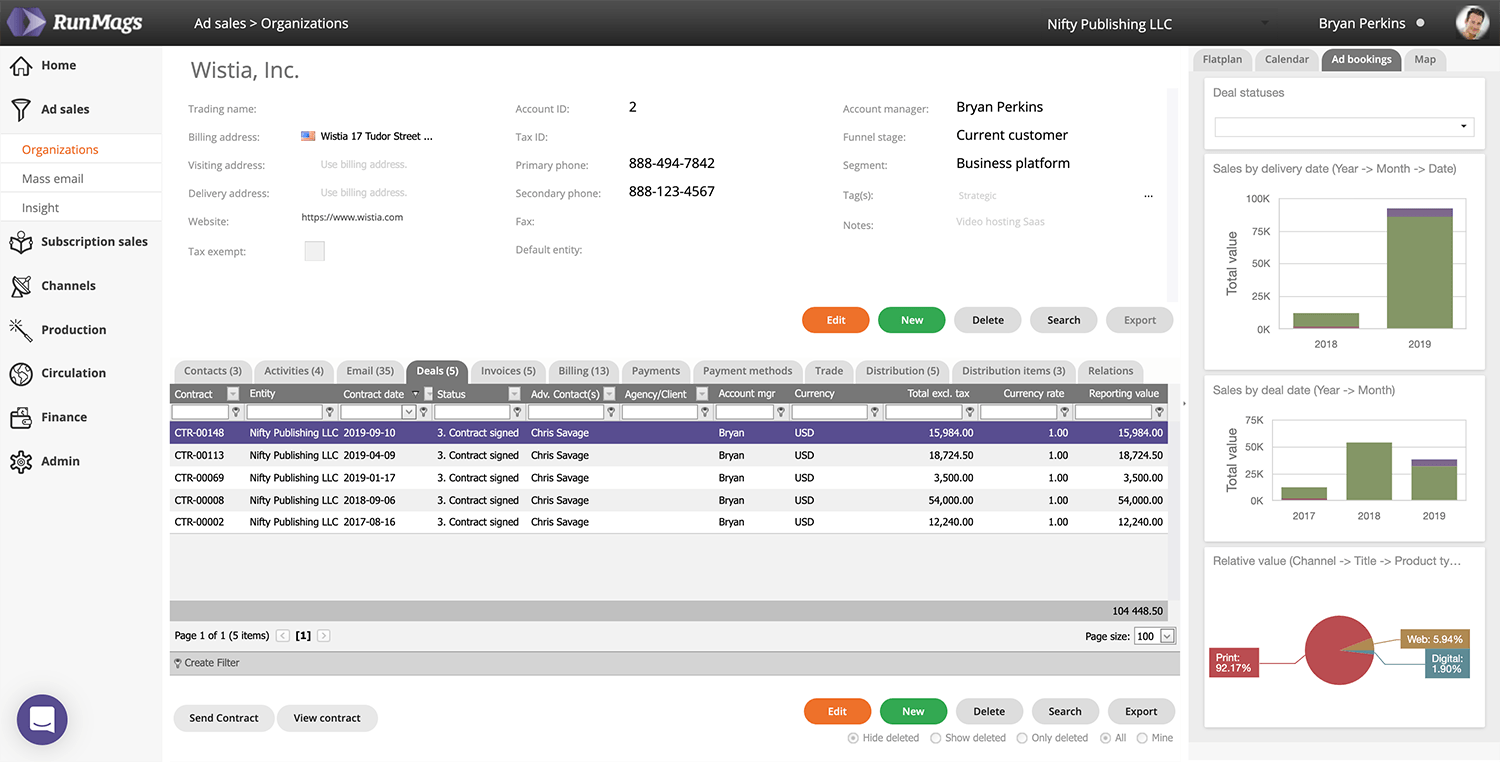Open the Home section house icon
Image resolution: width=1500 pixels, height=762 pixels.
pos(21,66)
